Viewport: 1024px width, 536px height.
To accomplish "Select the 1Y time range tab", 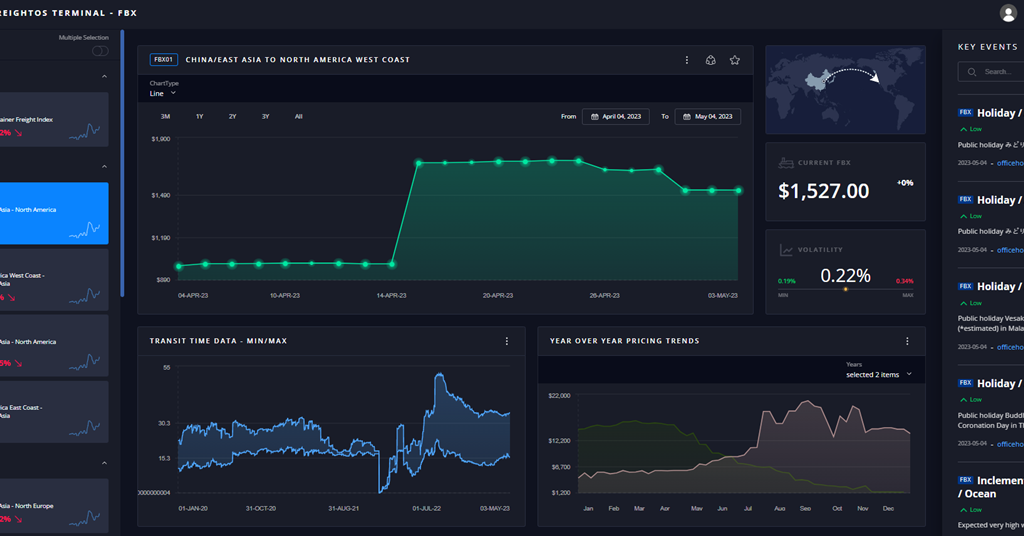I will (x=199, y=117).
